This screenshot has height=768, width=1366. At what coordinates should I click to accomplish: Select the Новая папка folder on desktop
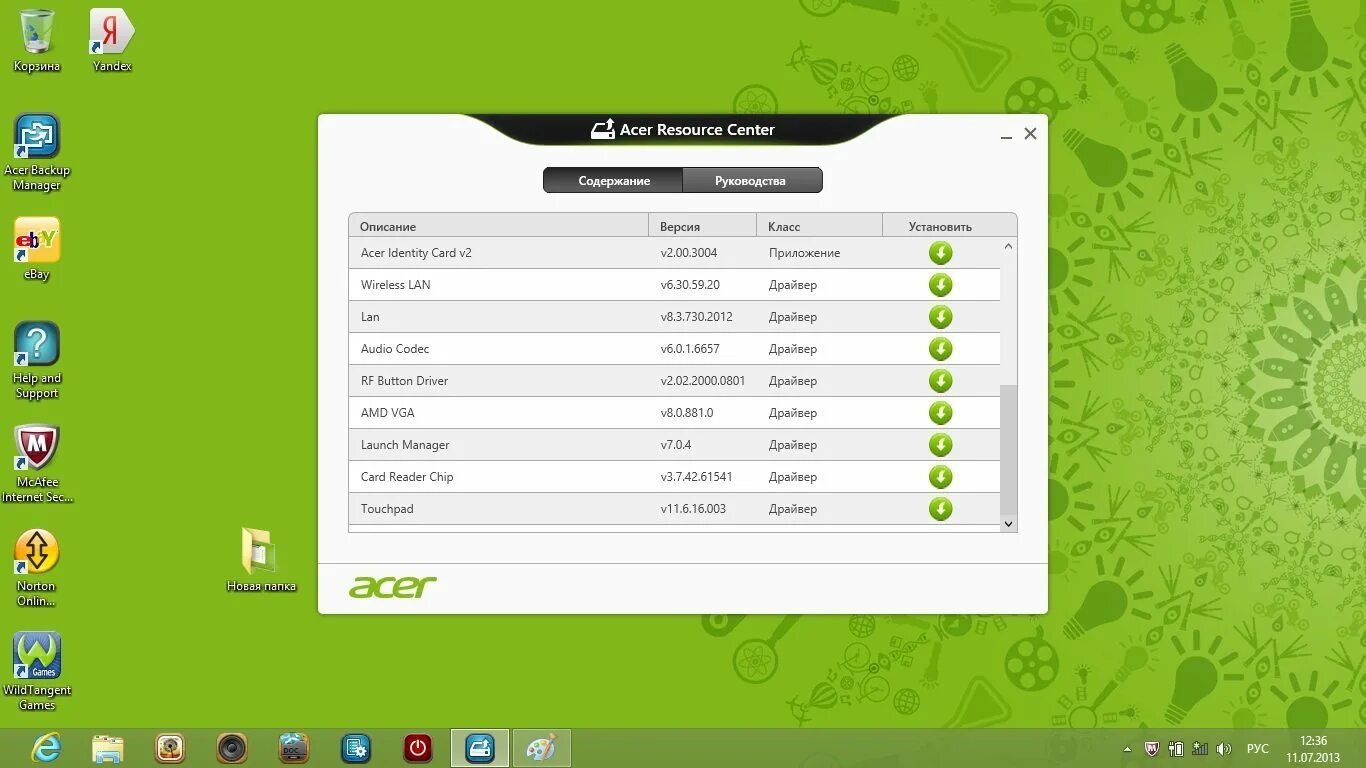point(261,559)
